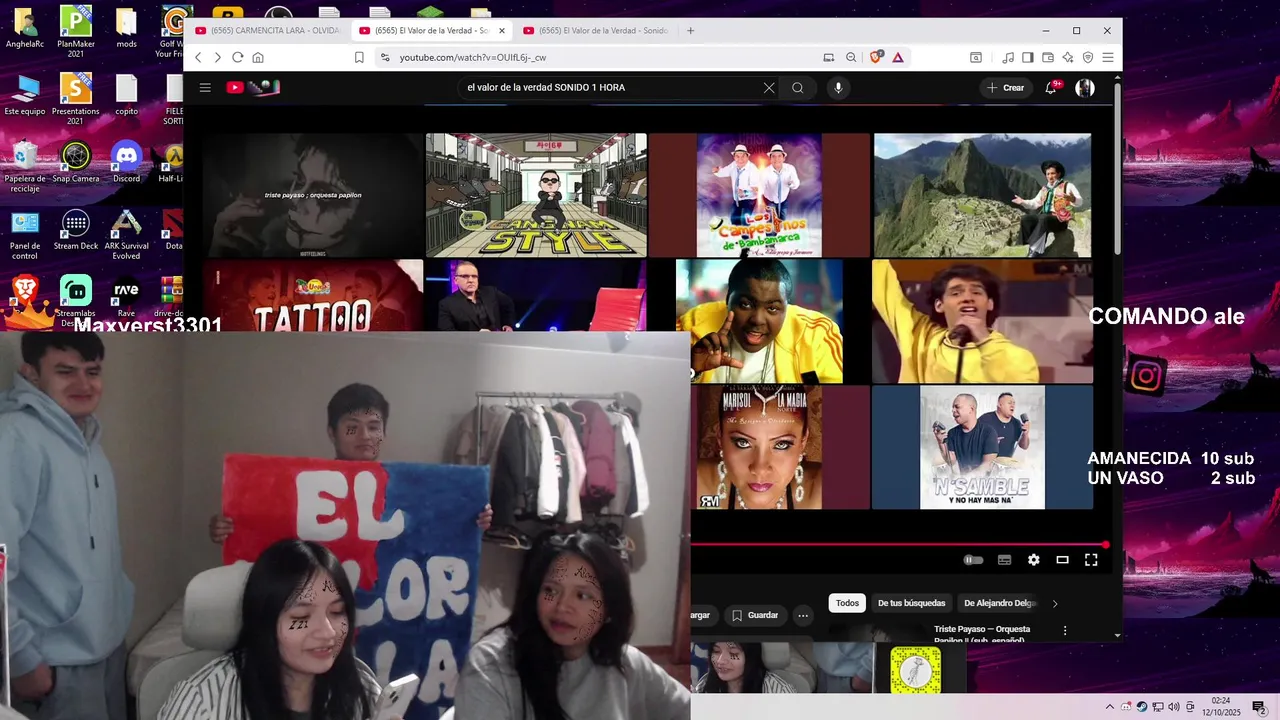Open Este equipo desktop icon
The height and width of the screenshot is (720, 1280).
(x=25, y=95)
